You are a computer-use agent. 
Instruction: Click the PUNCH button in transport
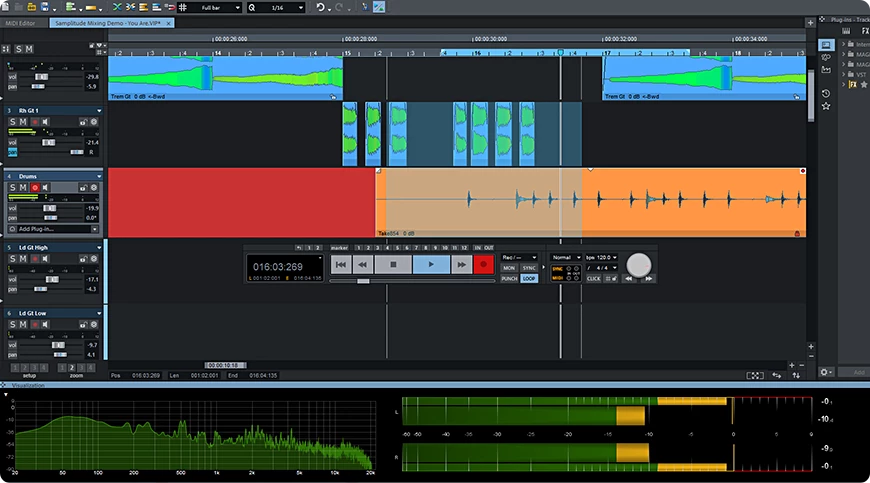(509, 278)
